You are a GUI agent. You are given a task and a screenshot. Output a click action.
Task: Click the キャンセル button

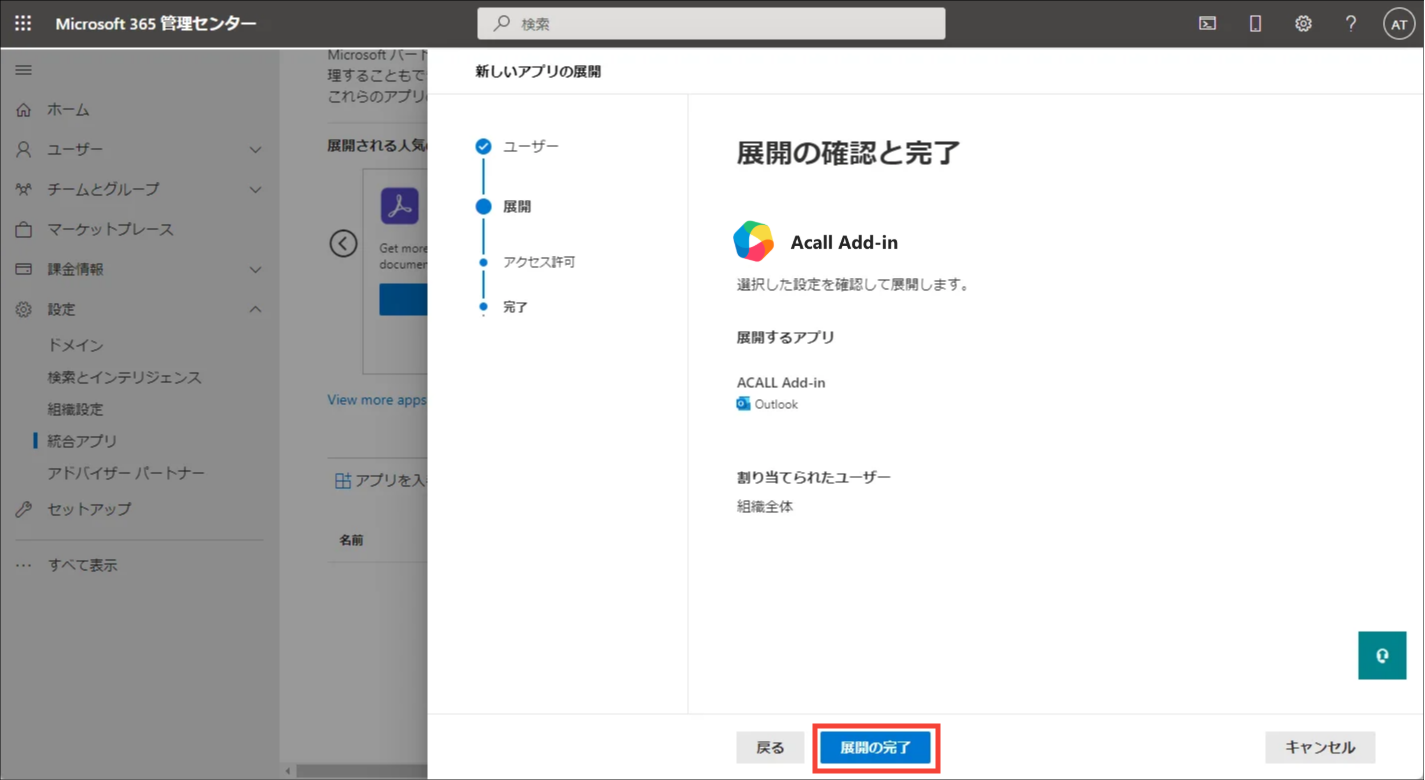1320,747
